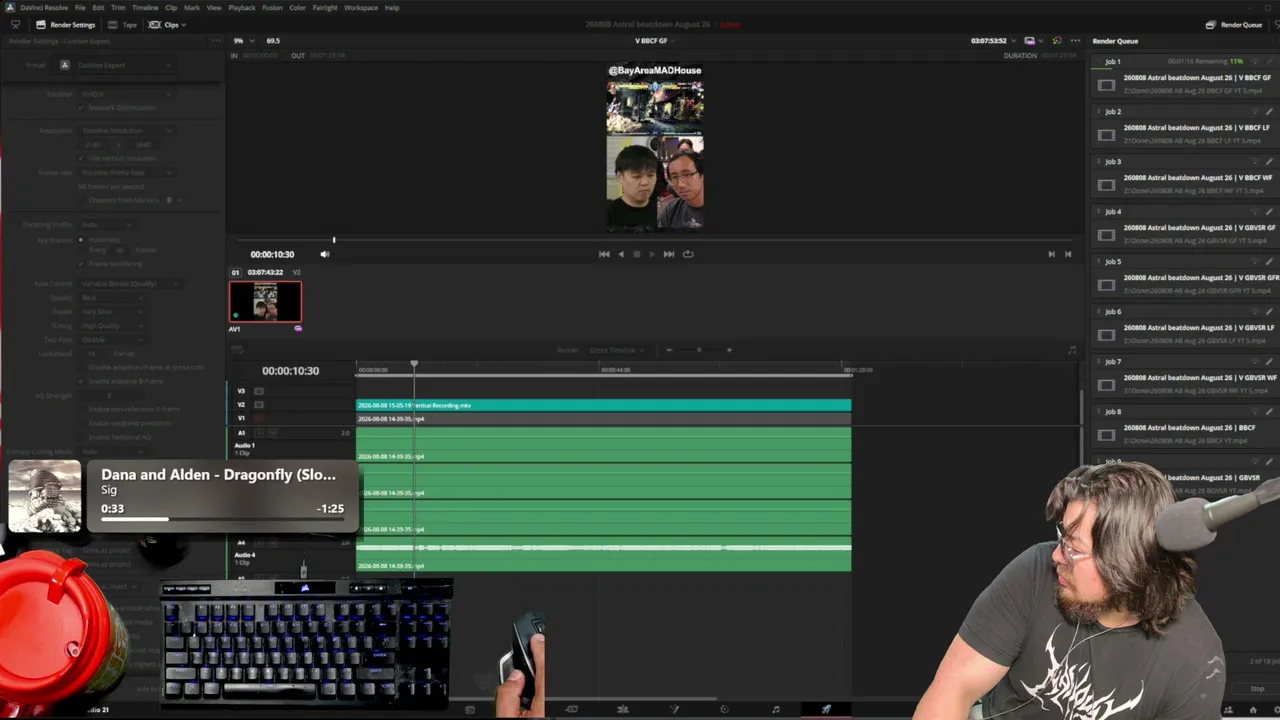Open the File menu
1280x720 pixels.
(x=80, y=7)
